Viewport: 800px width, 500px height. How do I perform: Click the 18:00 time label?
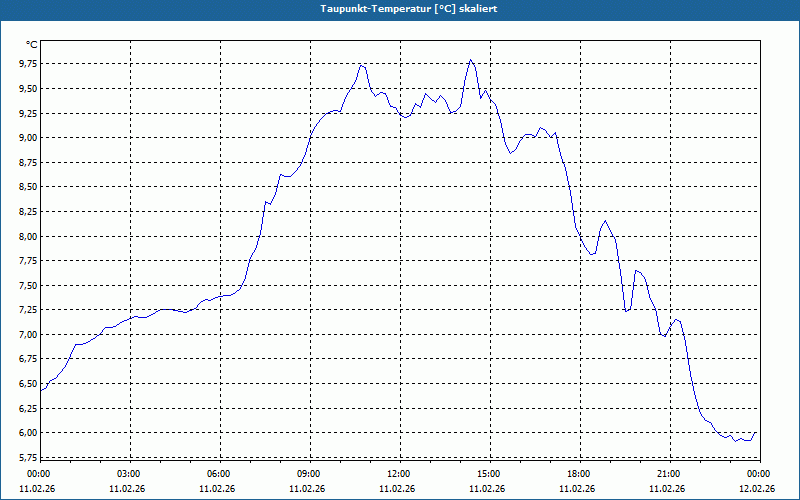580,474
